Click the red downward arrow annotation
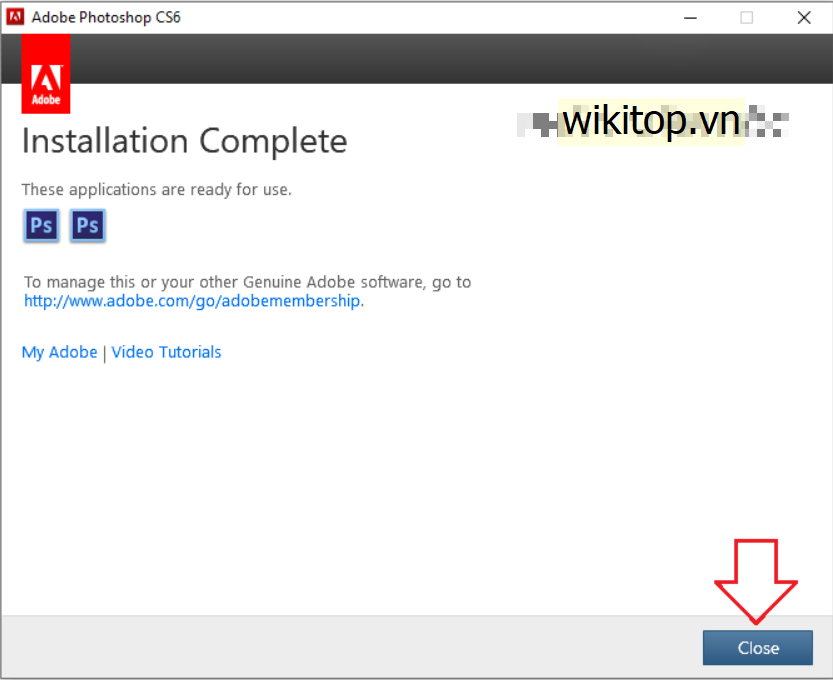Viewport: 833px width, 680px height. click(x=755, y=580)
